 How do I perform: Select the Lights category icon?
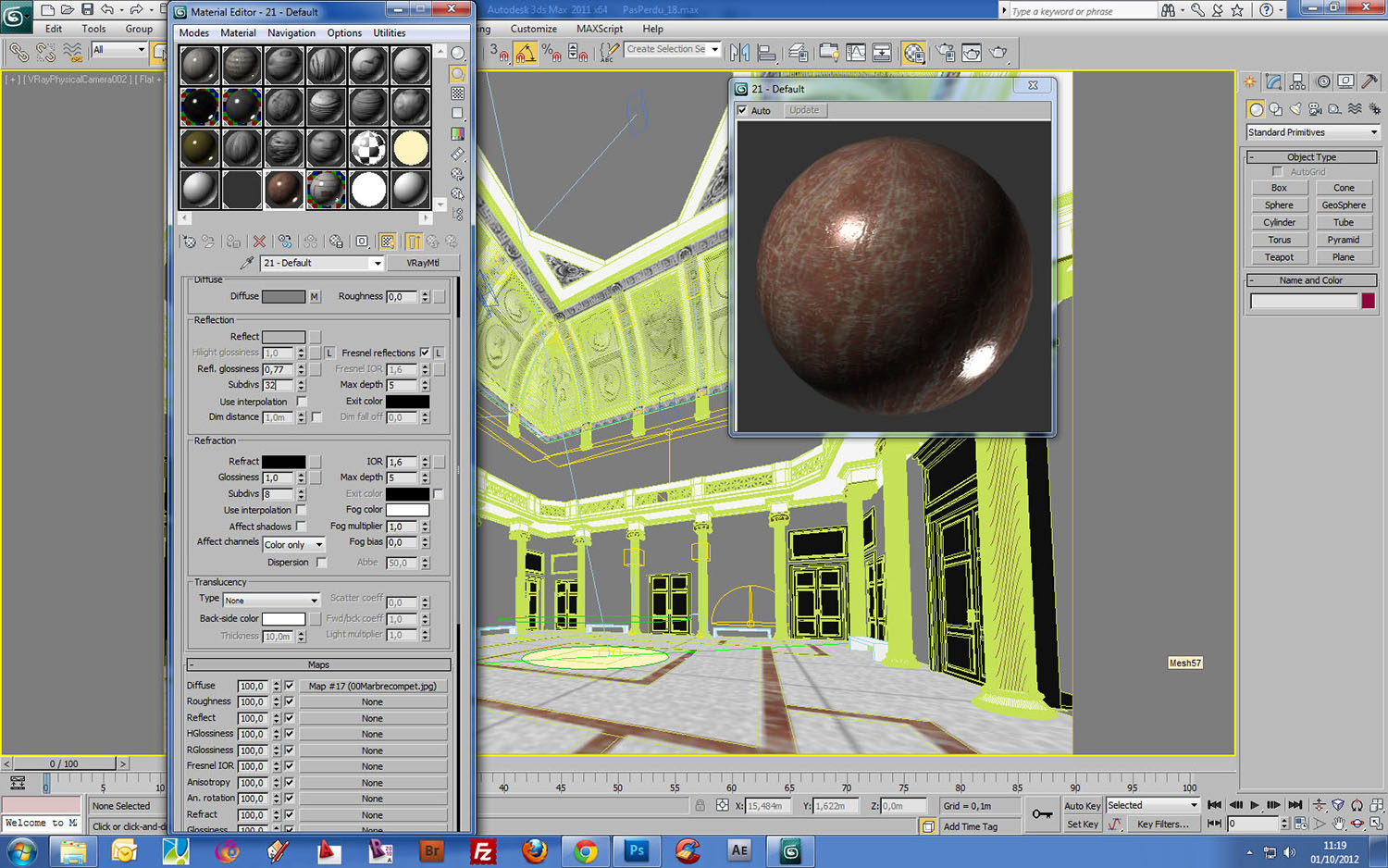[1295, 109]
